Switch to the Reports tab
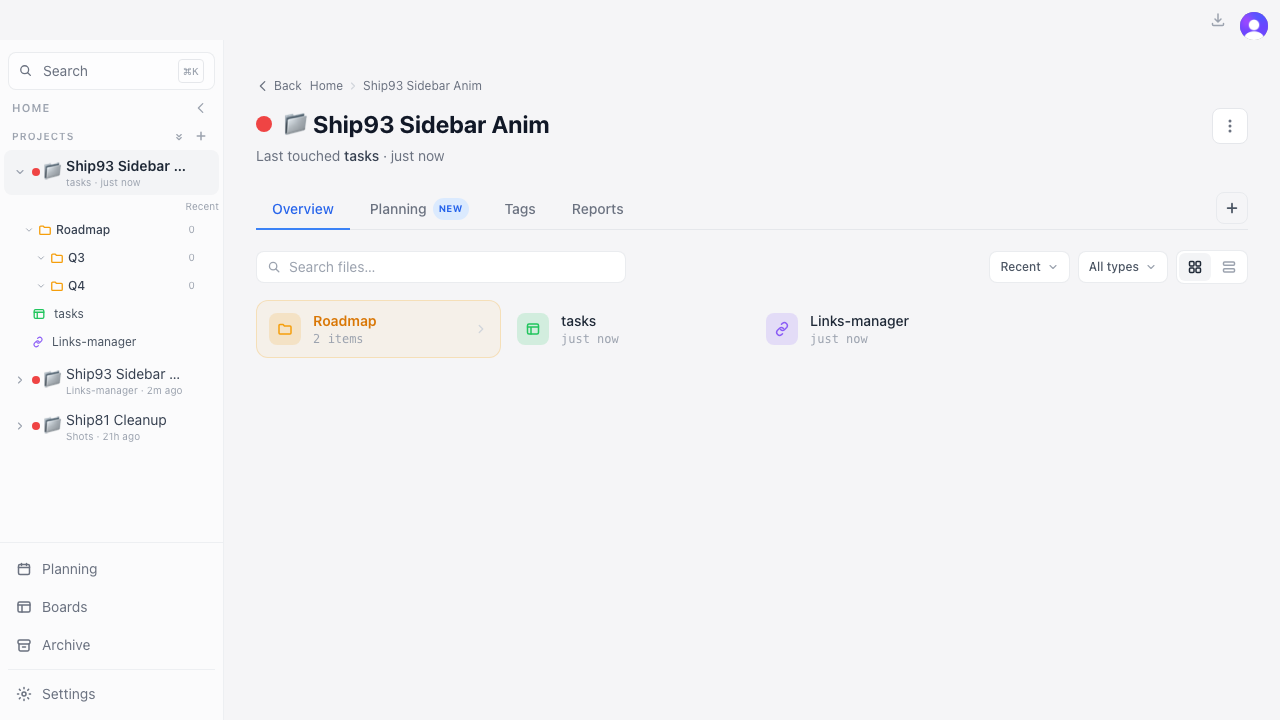The image size is (1280, 720). click(x=598, y=209)
